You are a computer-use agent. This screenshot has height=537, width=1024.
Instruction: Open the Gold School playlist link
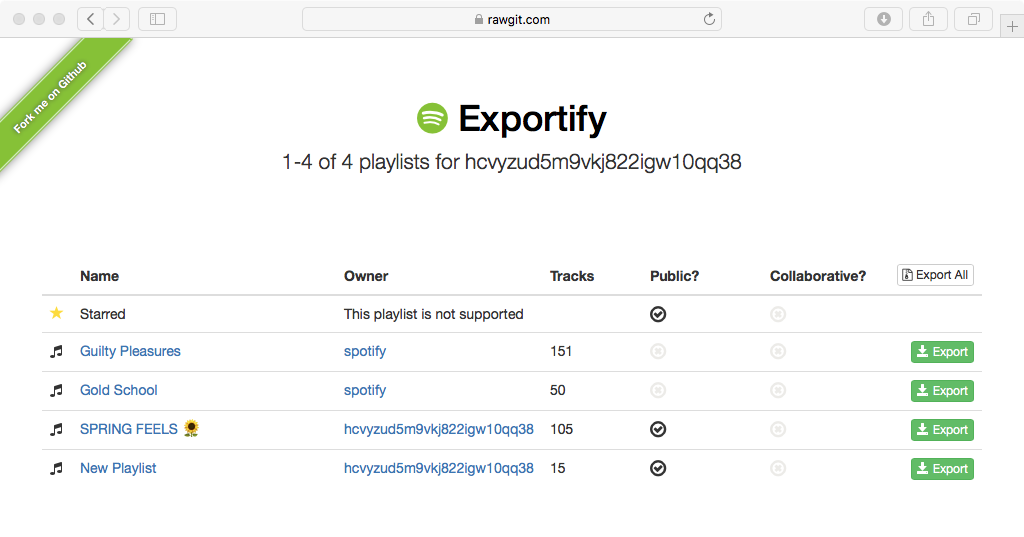118,390
